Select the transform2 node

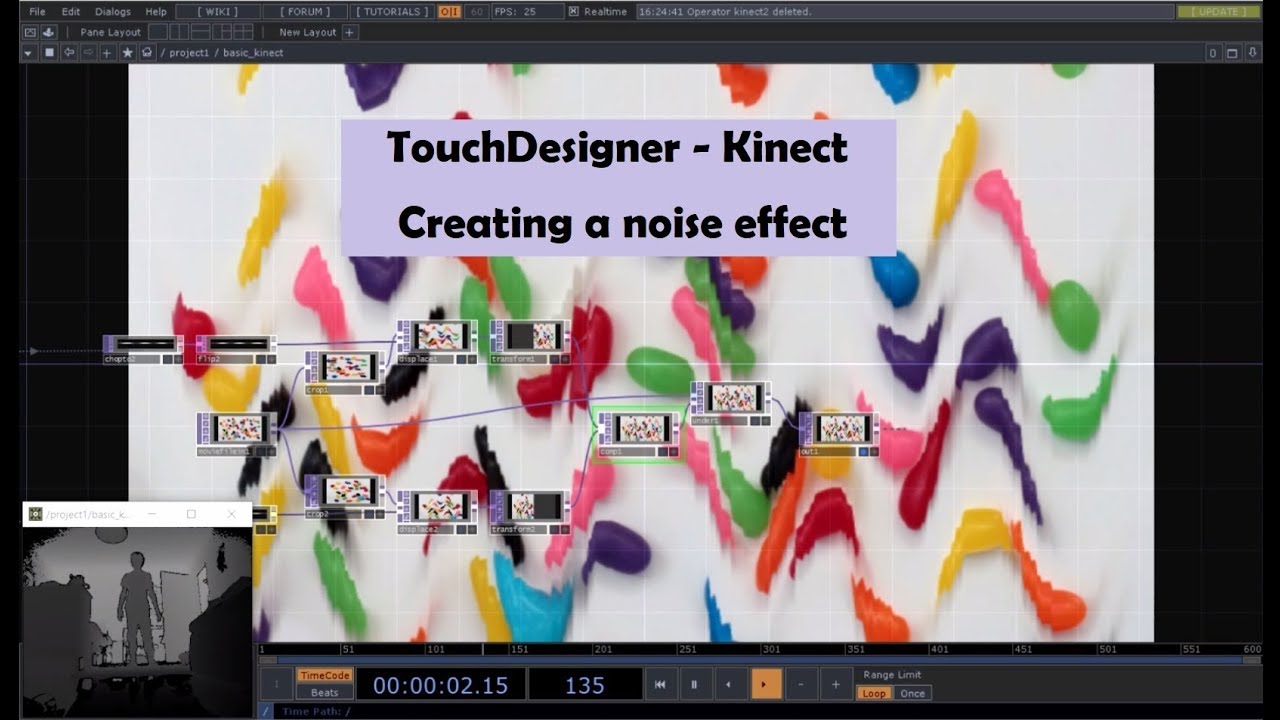point(530,512)
